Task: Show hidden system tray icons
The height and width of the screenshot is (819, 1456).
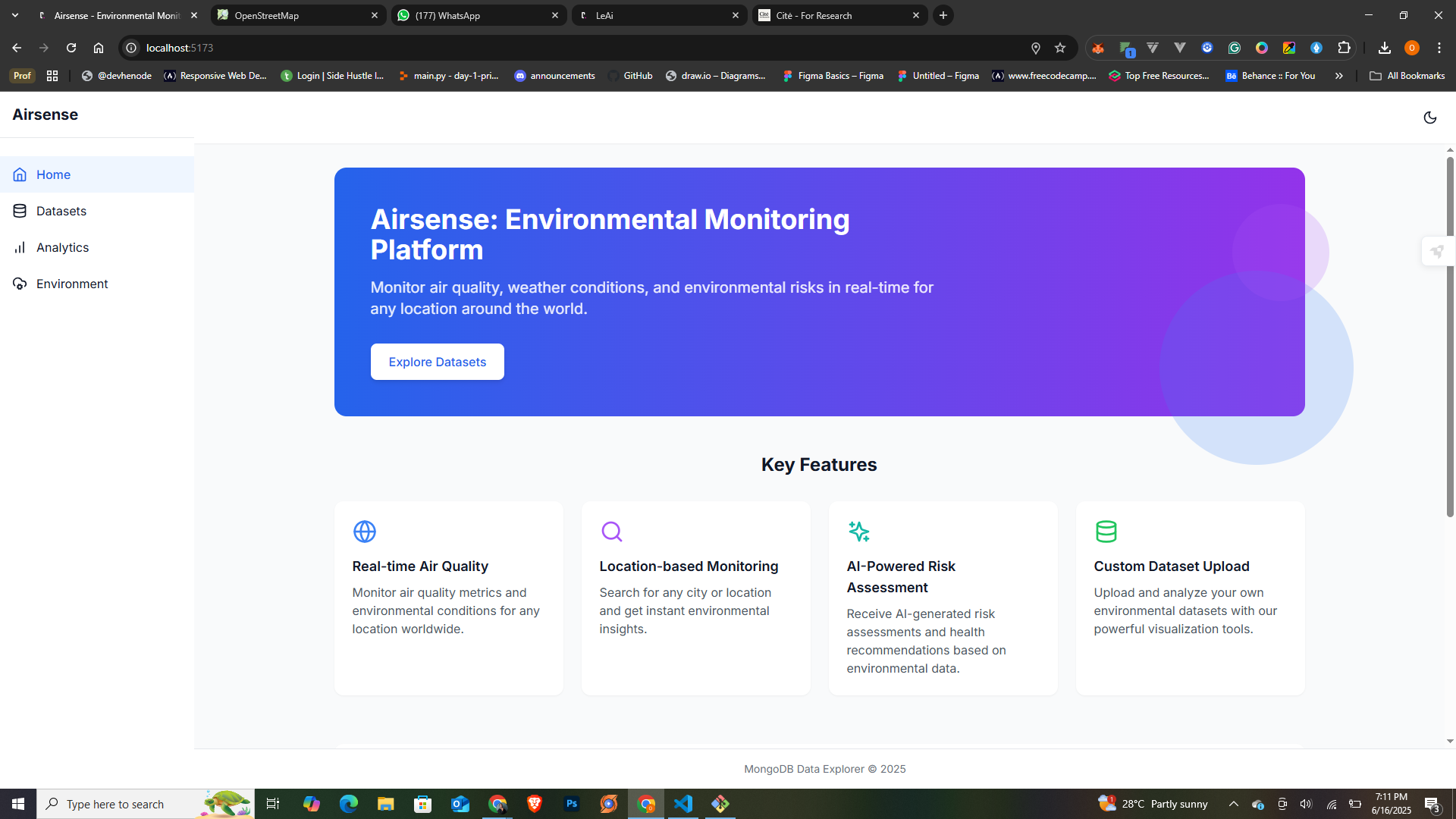Action: [x=1234, y=804]
